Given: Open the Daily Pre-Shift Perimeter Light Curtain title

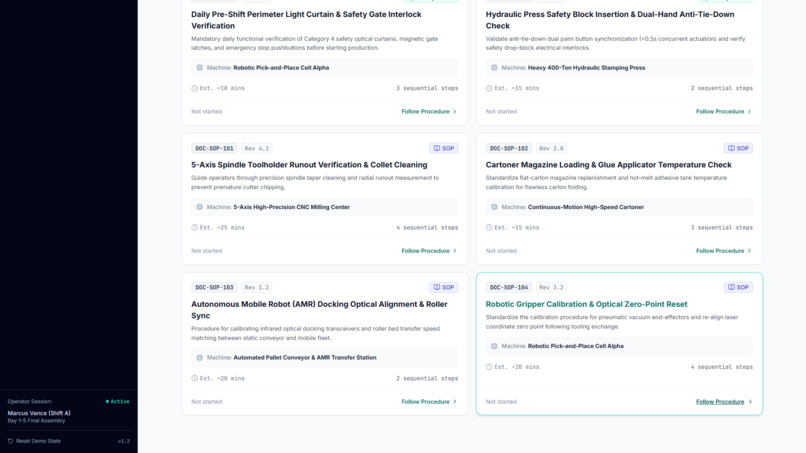Looking at the screenshot, I should (x=306, y=20).
